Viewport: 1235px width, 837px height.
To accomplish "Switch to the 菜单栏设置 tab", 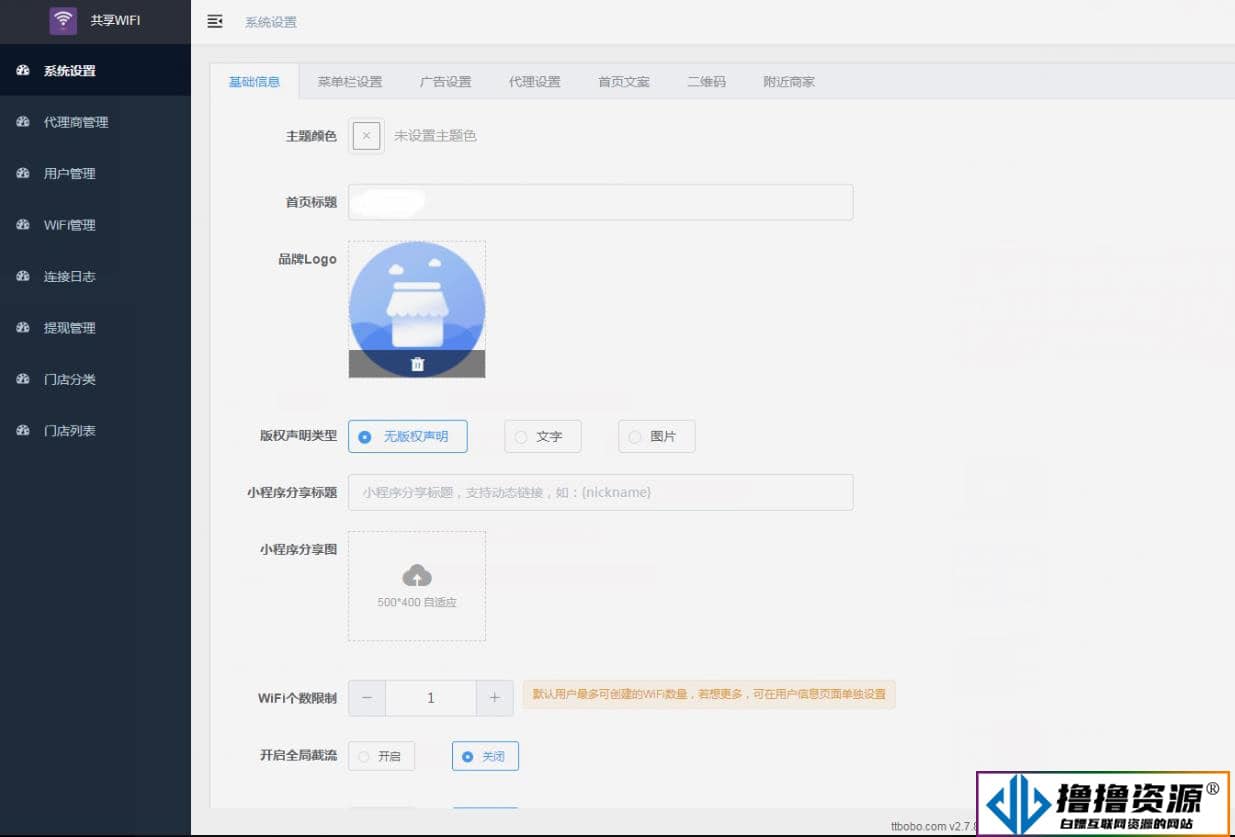I will coord(350,82).
